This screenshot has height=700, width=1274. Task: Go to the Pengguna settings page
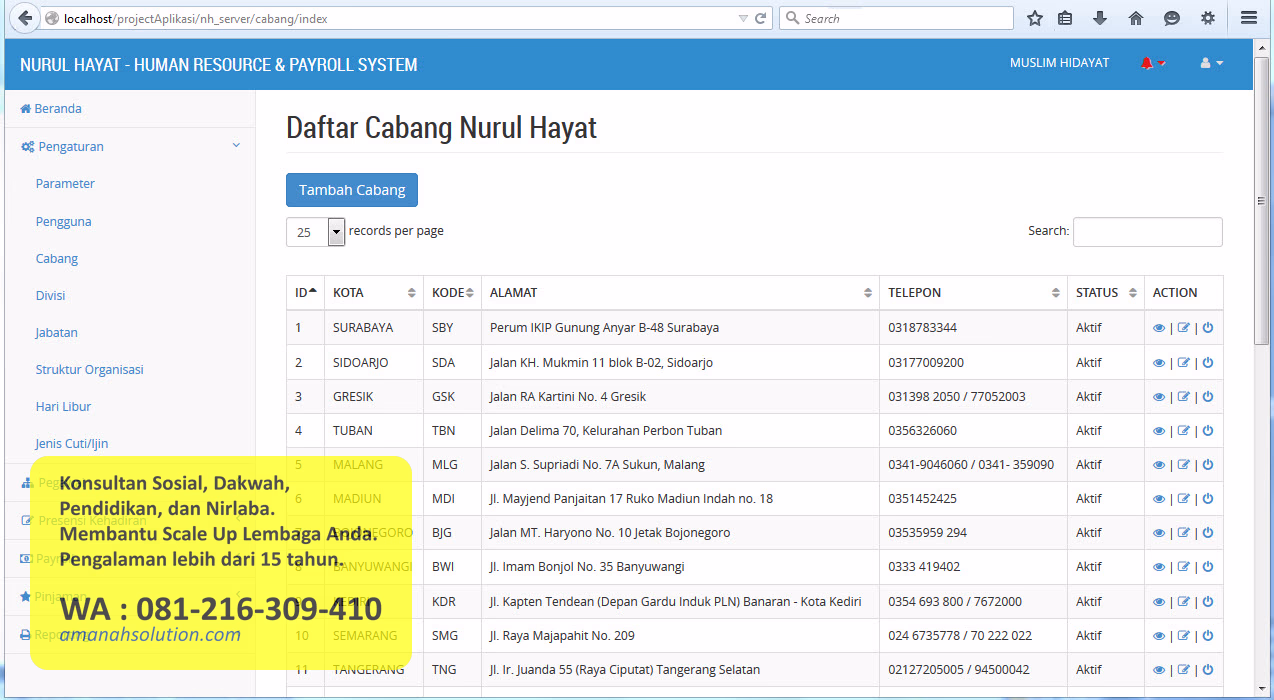[x=63, y=222]
